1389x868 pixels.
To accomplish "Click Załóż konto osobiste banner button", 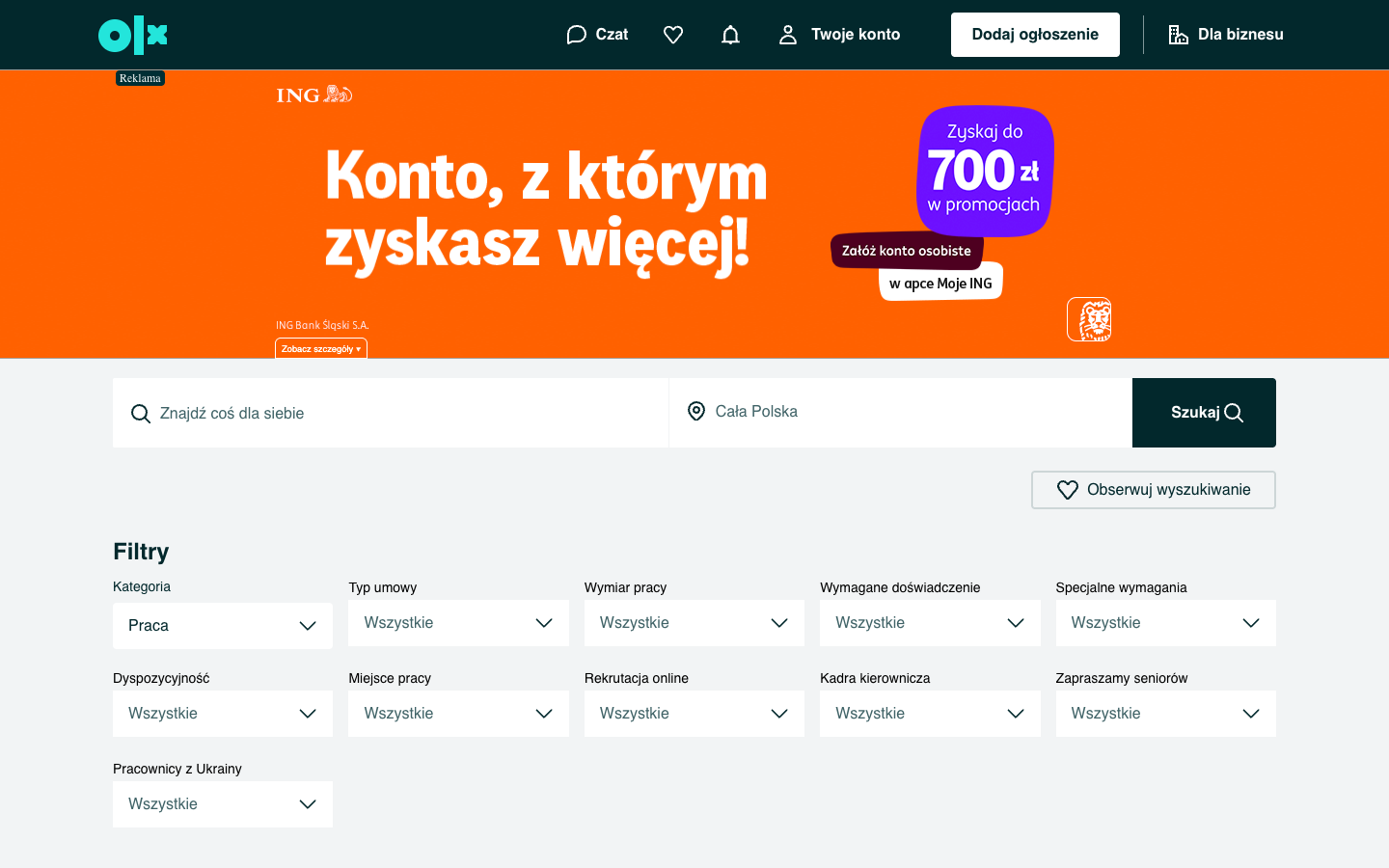I will pos(907,251).
